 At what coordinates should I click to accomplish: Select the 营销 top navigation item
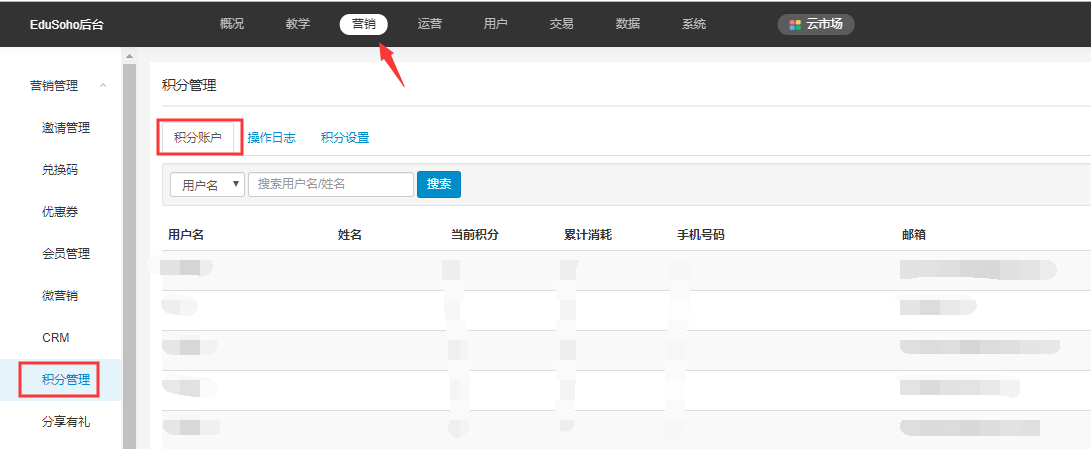pyautogui.click(x=364, y=24)
